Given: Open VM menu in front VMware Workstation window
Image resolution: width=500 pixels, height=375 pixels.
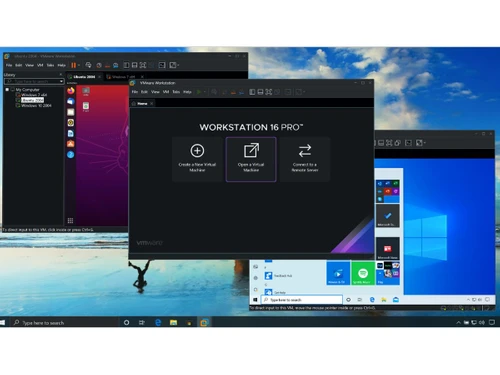Looking at the screenshot, I should click(166, 92).
